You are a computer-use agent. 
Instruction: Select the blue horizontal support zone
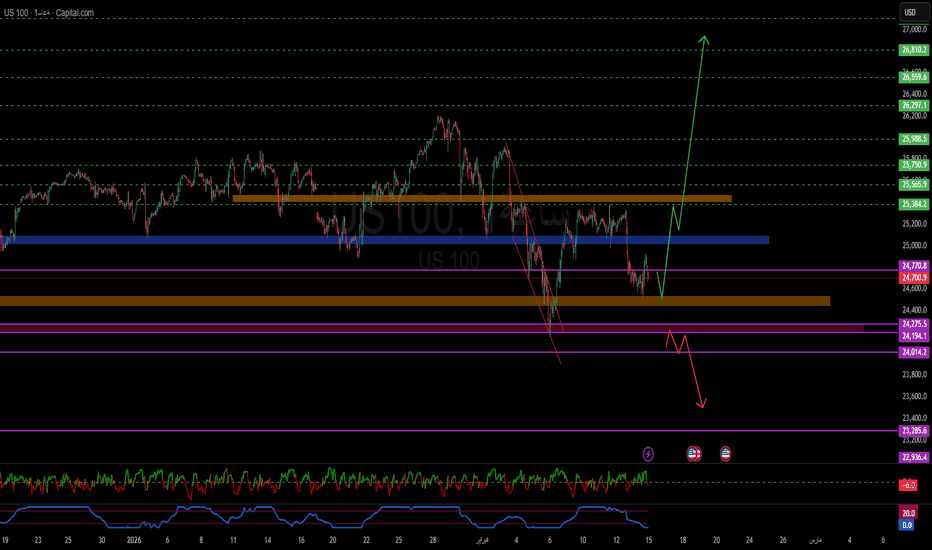point(385,240)
